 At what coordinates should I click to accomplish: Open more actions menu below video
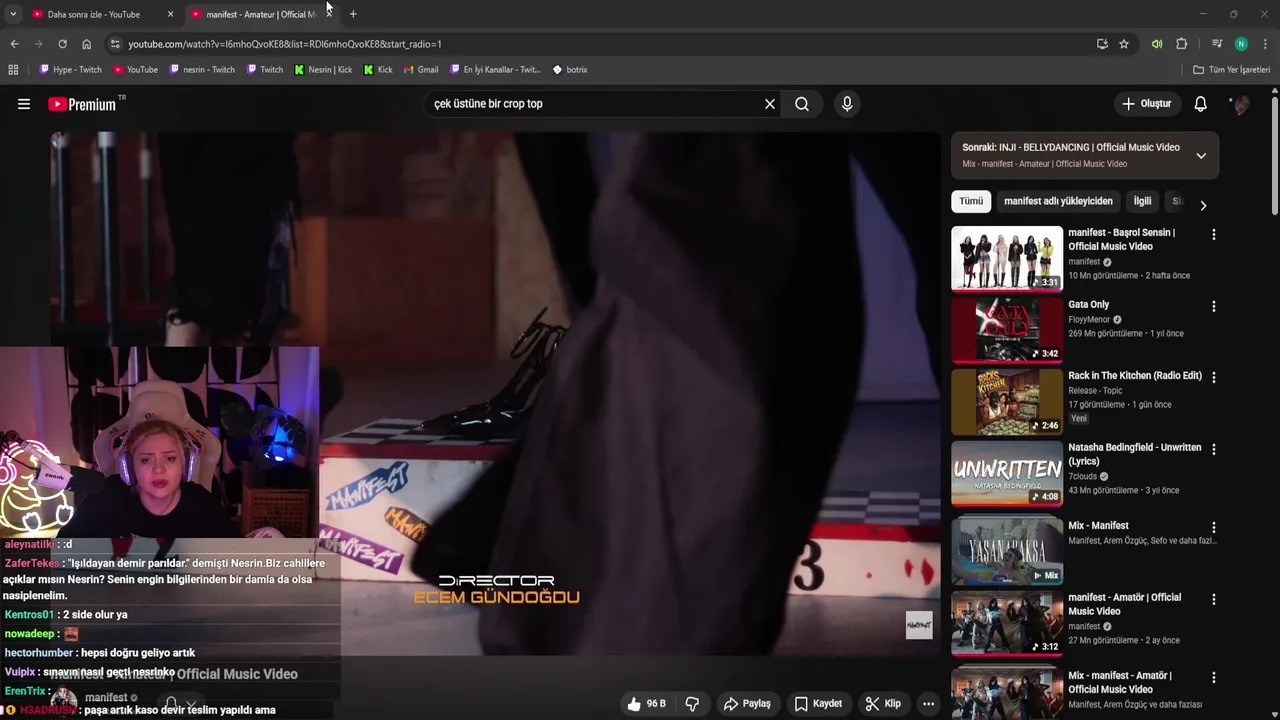[x=928, y=704]
